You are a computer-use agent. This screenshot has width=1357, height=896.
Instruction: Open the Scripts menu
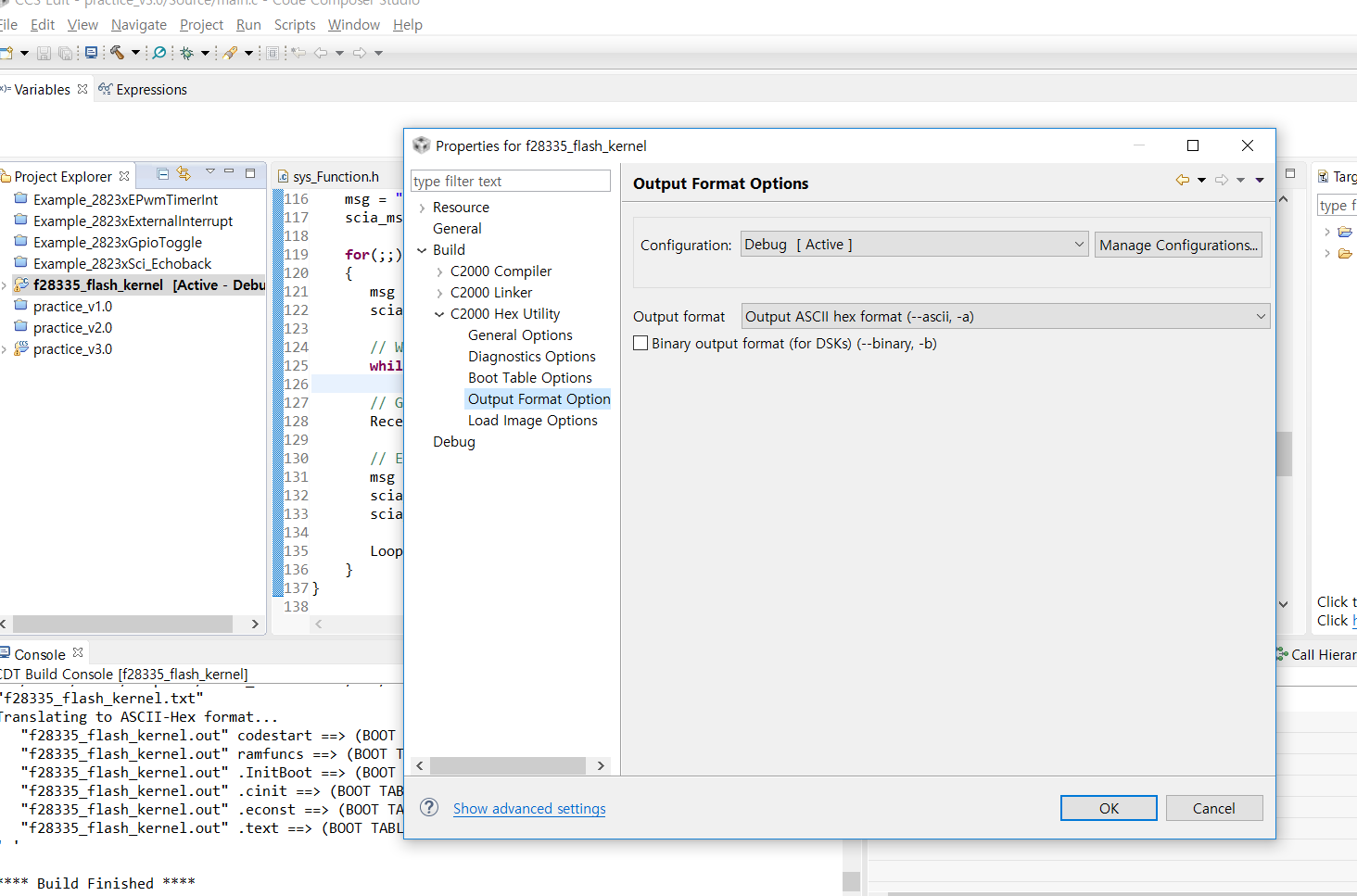pos(295,25)
